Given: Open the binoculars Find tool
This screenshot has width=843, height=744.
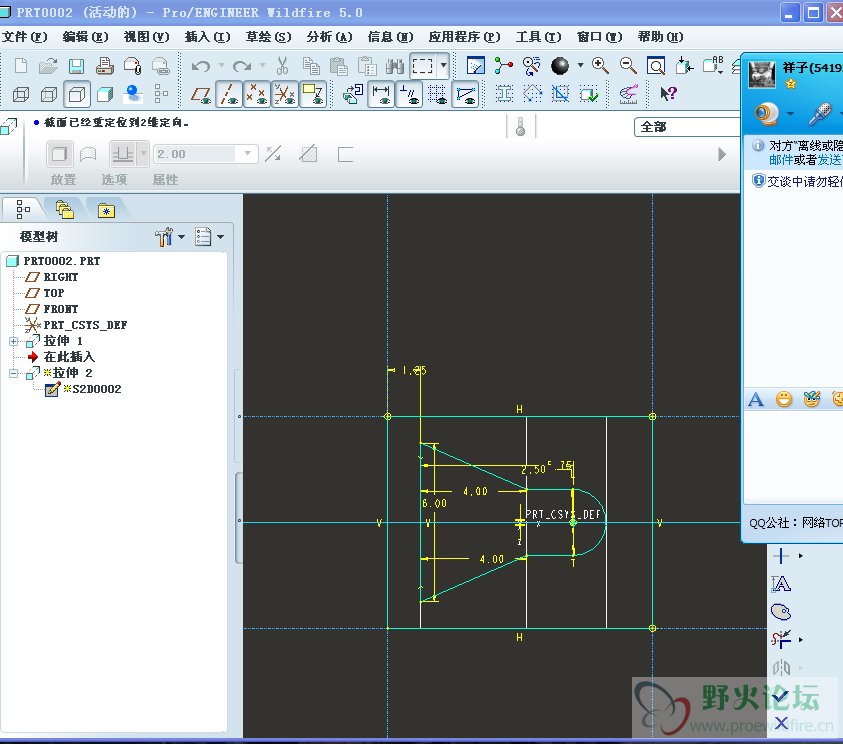Looking at the screenshot, I should [x=395, y=66].
